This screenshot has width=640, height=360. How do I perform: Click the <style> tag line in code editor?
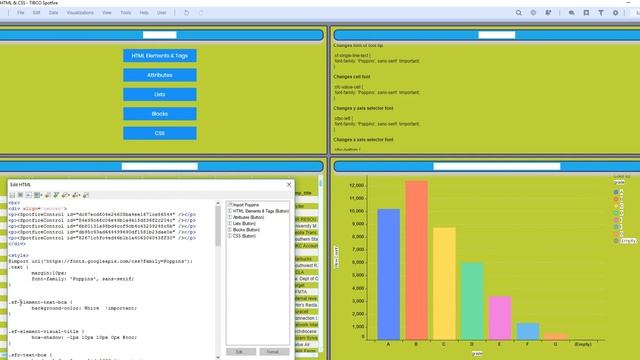(18, 256)
